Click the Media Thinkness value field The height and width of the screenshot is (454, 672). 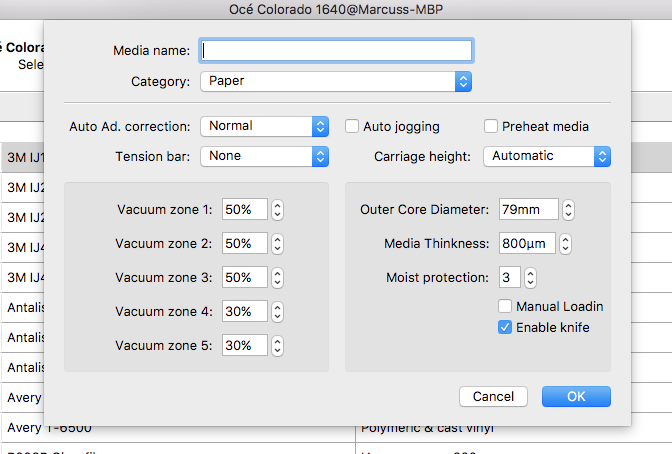tap(527, 244)
